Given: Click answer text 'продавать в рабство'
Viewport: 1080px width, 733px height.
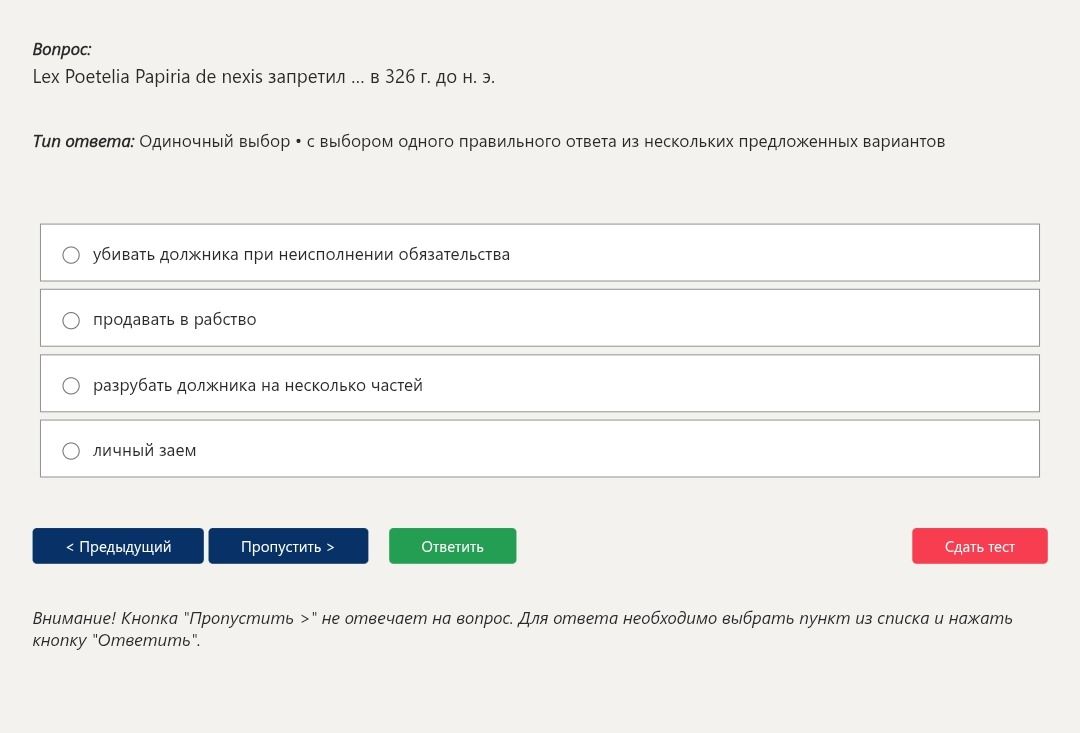Looking at the screenshot, I should coord(174,320).
